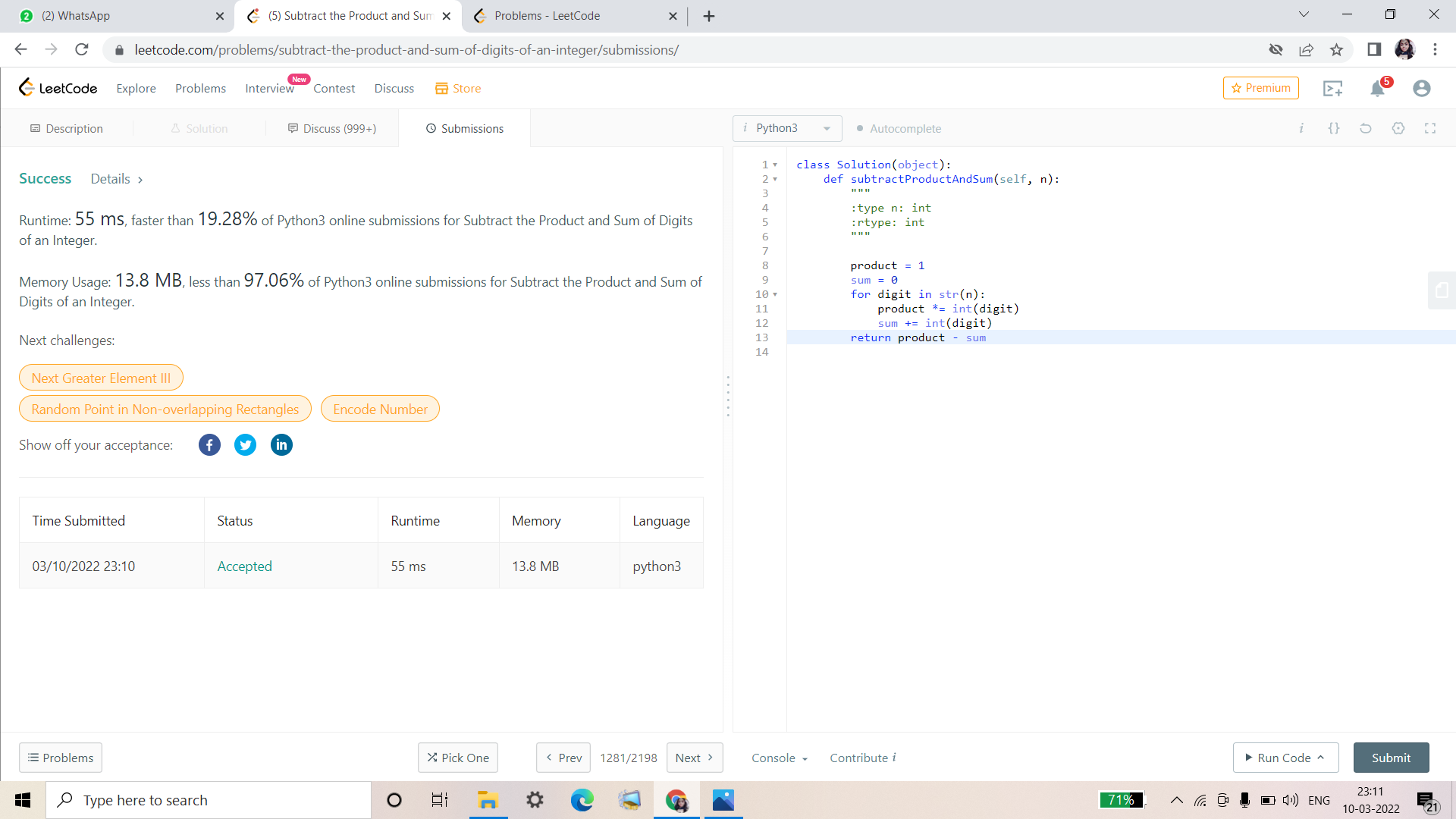Open the playground terminal icon
The height and width of the screenshot is (819, 1456).
[x=1332, y=89]
